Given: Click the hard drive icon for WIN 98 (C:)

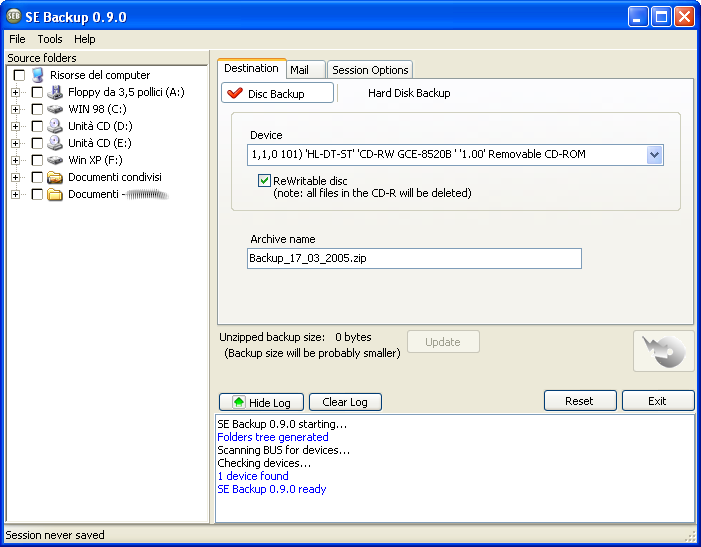Looking at the screenshot, I should point(55,109).
